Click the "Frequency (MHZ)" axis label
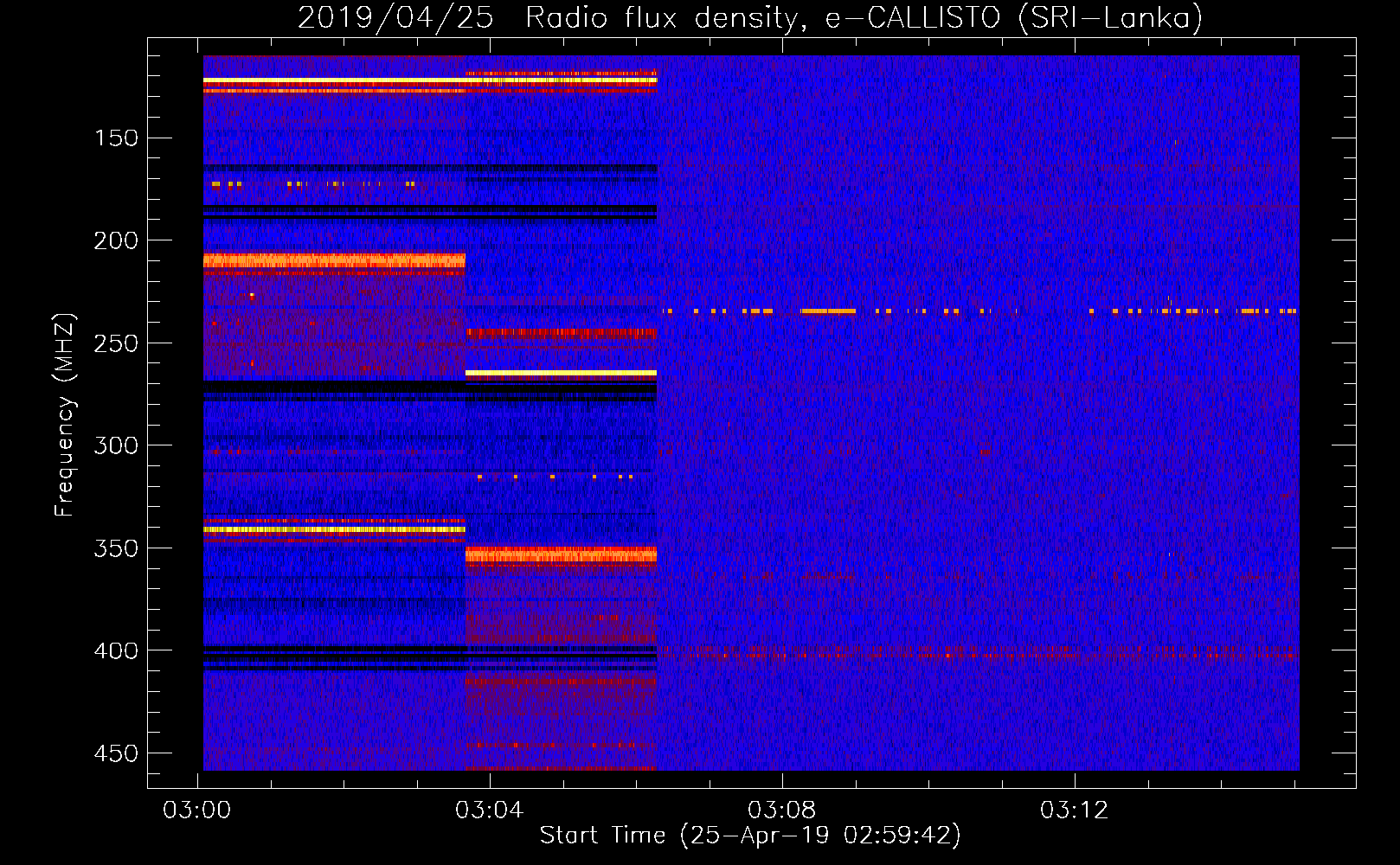This screenshot has height=865, width=1400. click(65, 415)
